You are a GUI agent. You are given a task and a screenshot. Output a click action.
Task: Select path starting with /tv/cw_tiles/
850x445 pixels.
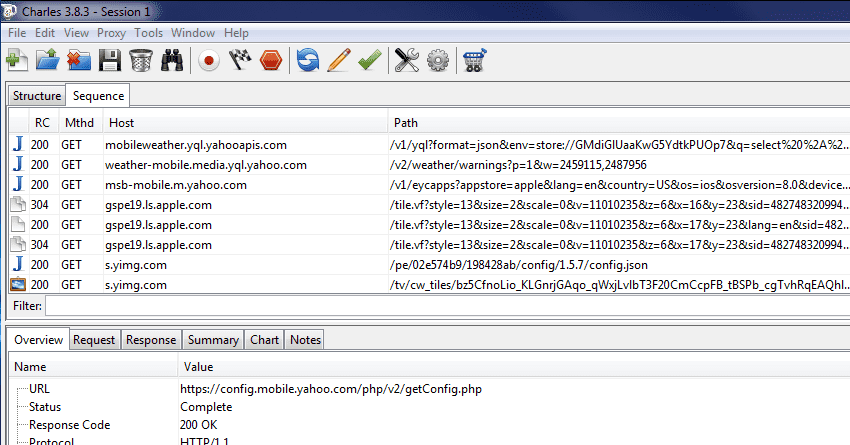tap(620, 285)
